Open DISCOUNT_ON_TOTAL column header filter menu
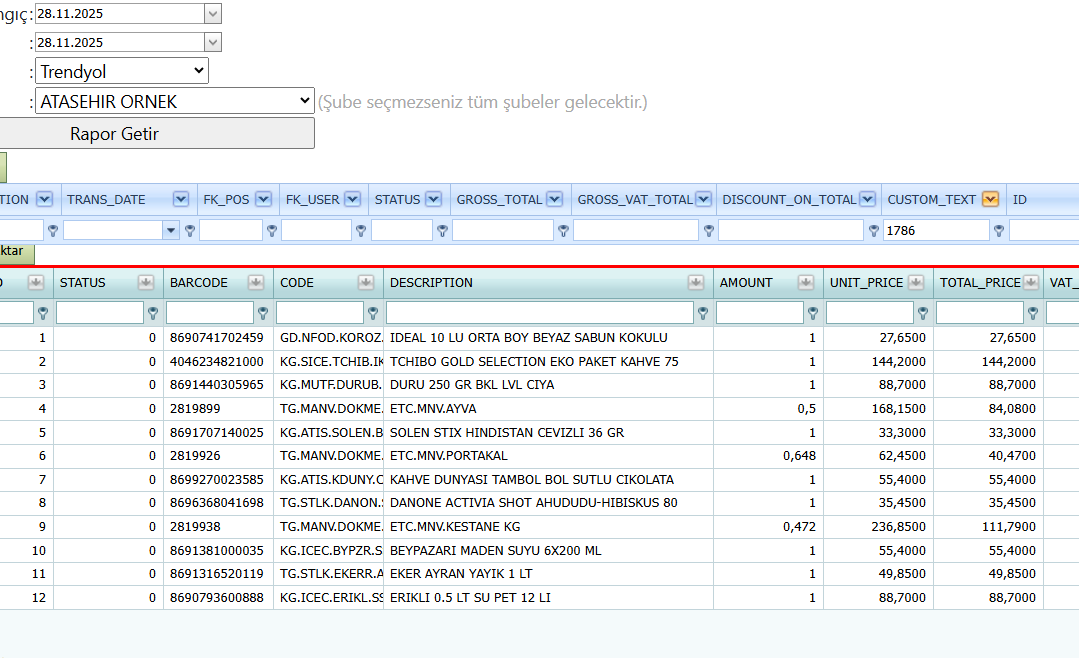The height and width of the screenshot is (658, 1079). [868, 200]
